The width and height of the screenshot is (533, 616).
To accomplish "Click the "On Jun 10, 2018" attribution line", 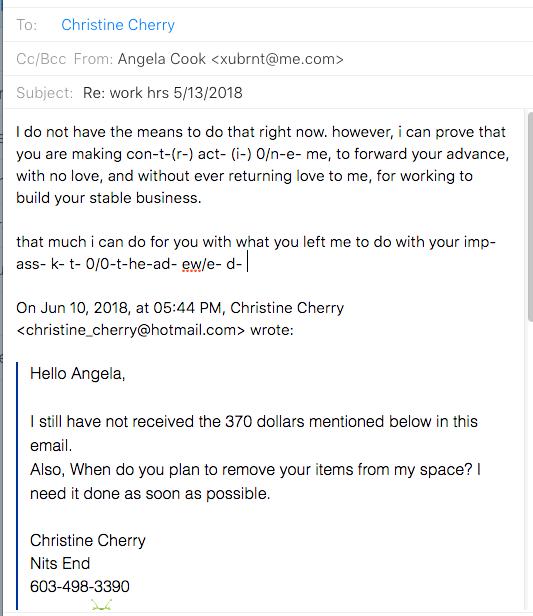I will (x=180, y=308).
